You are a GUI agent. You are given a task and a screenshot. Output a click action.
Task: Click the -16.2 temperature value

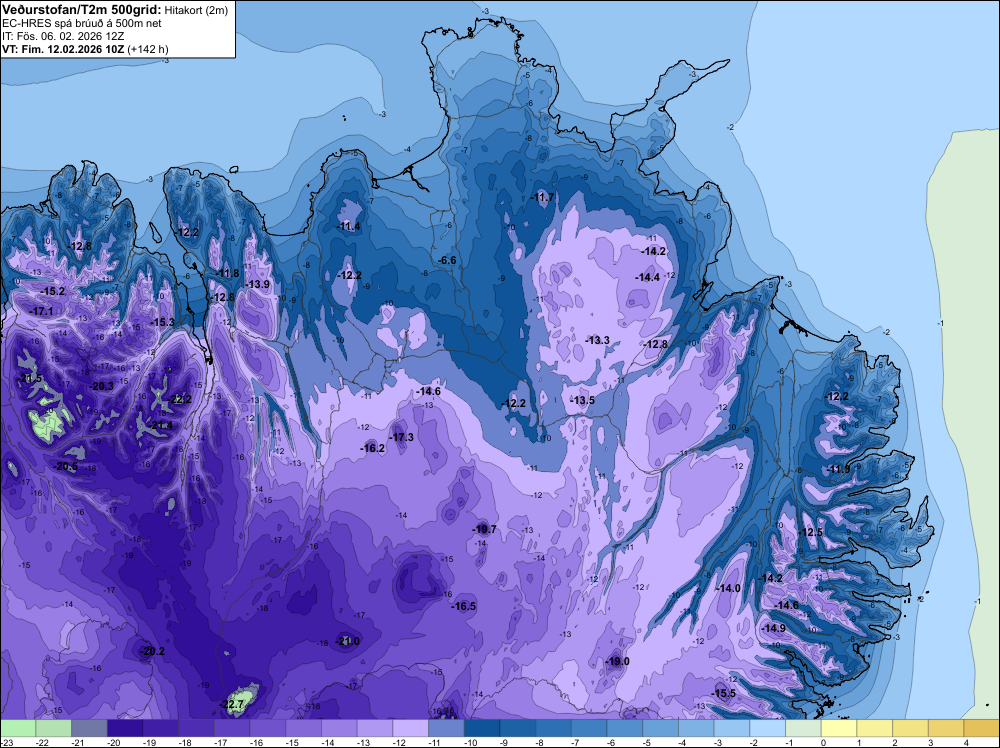373,448
